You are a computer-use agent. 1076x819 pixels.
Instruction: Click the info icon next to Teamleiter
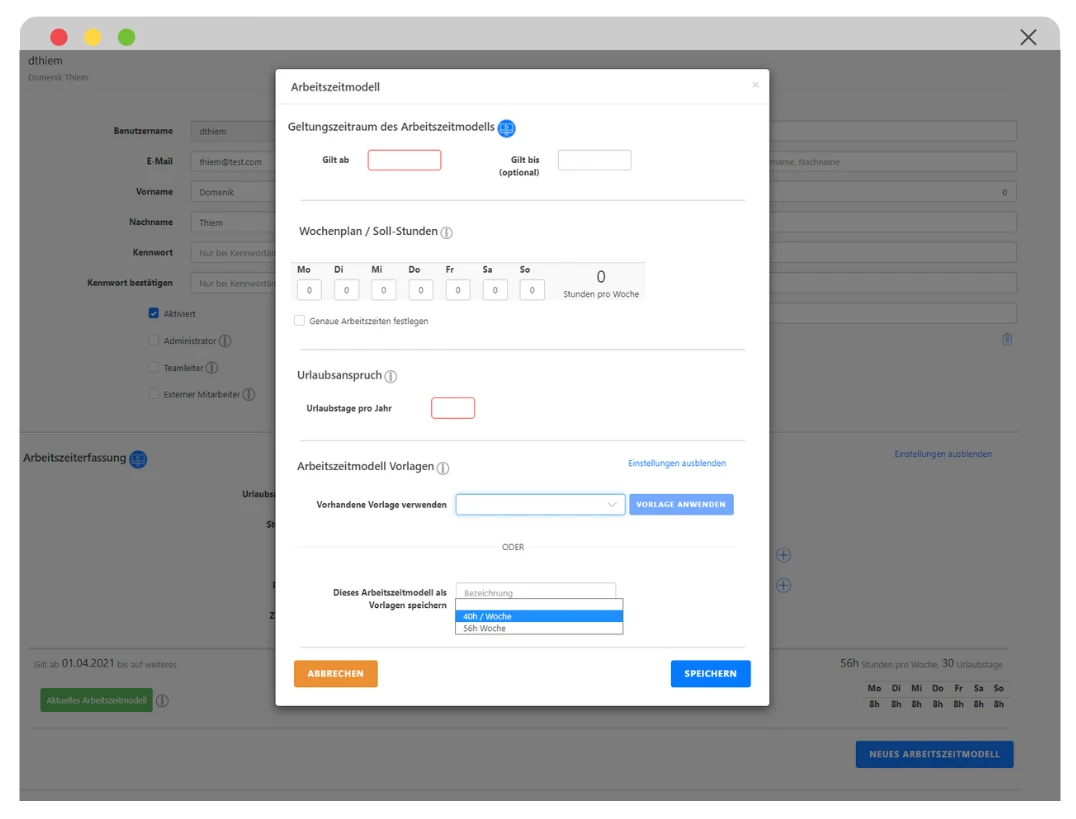coord(212,368)
